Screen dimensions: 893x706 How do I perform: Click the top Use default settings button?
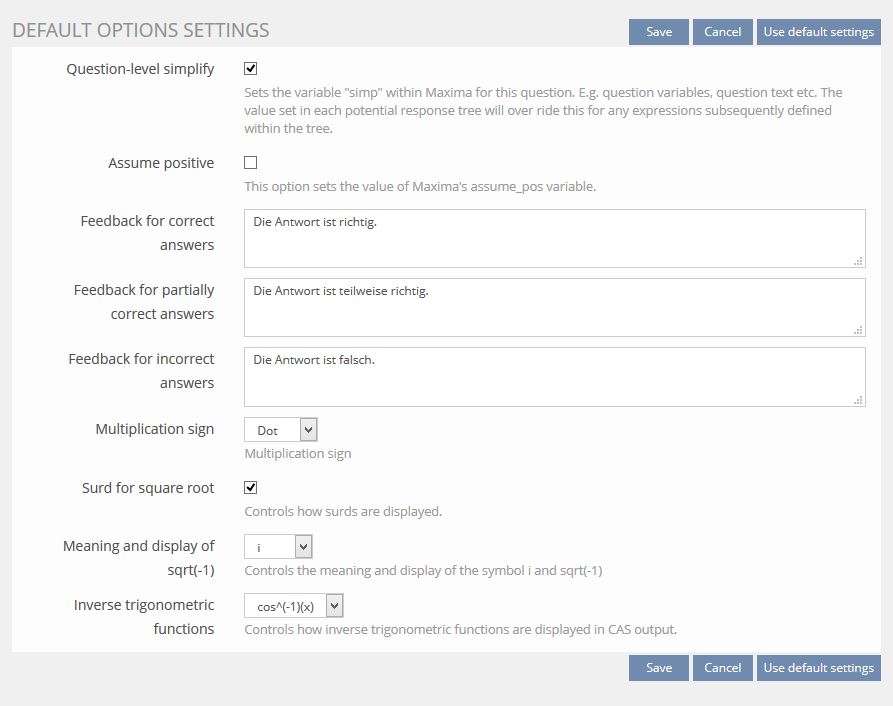pyautogui.click(x=818, y=32)
